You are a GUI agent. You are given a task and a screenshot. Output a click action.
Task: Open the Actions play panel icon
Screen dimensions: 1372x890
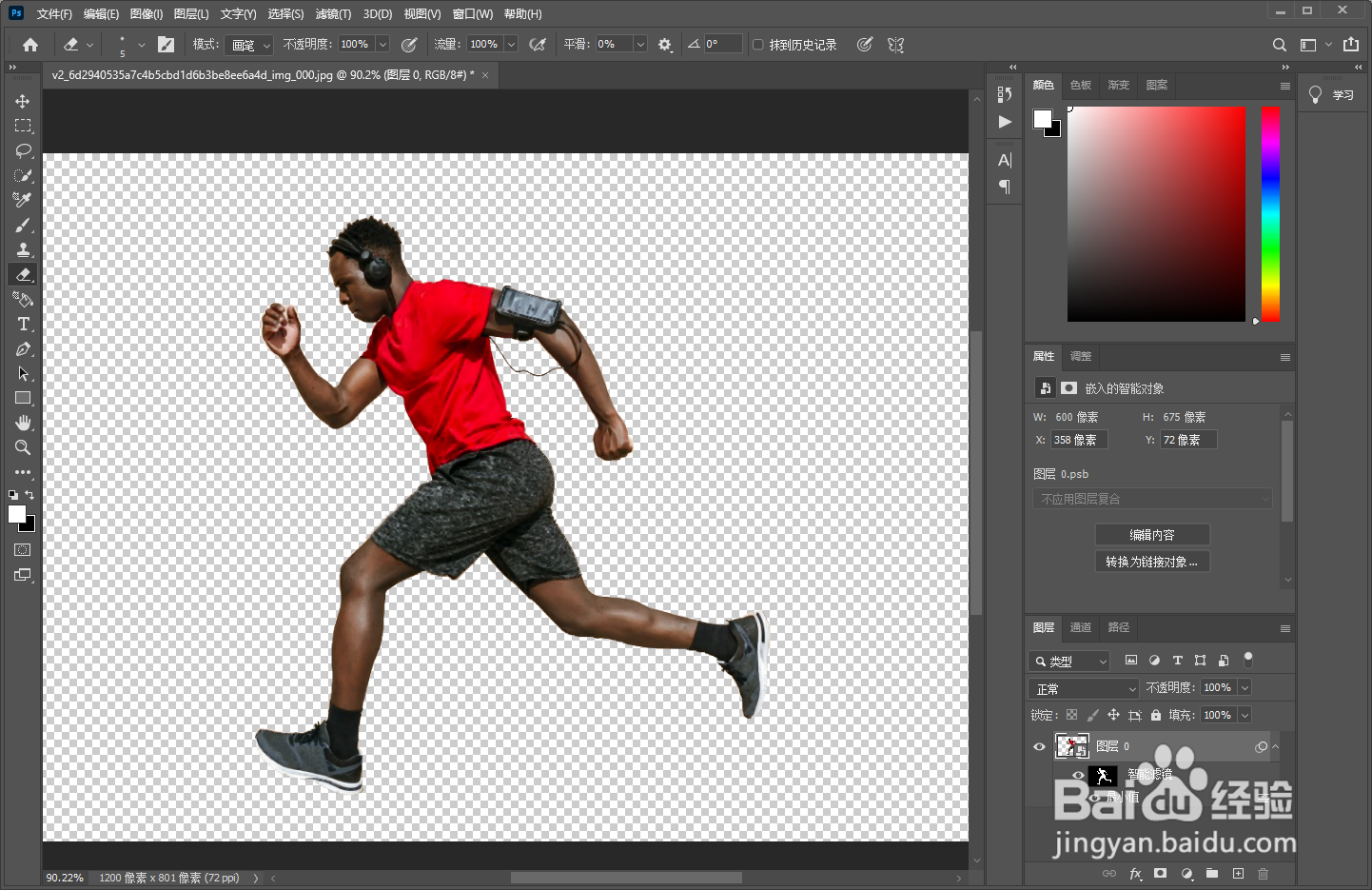pyautogui.click(x=1005, y=122)
